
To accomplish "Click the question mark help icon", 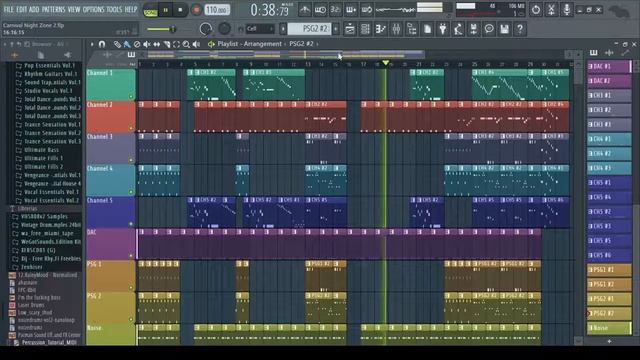I will click(520, 29).
